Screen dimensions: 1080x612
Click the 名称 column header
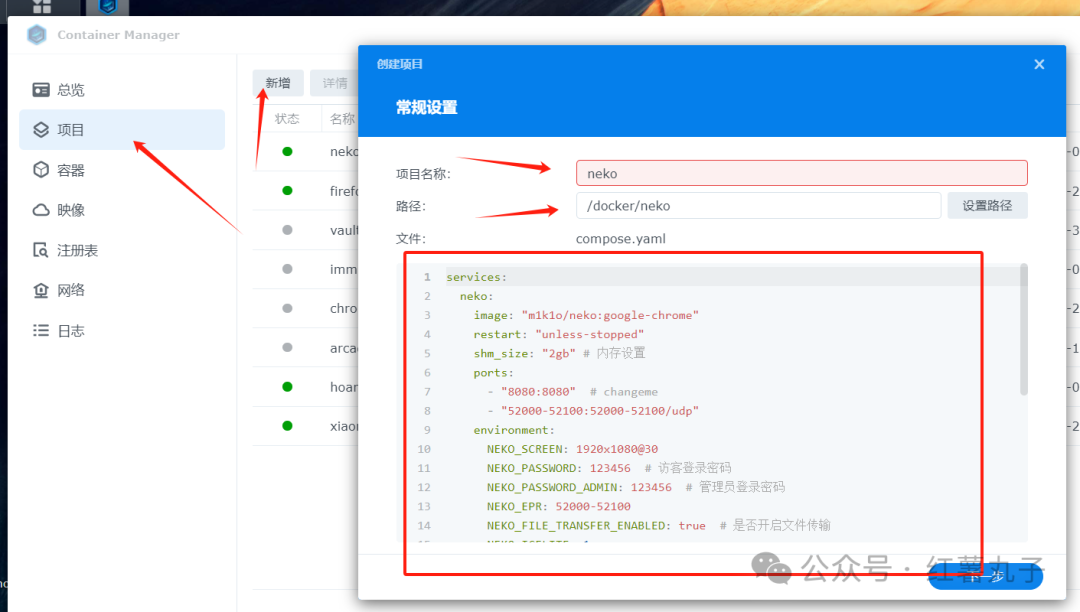(x=342, y=119)
